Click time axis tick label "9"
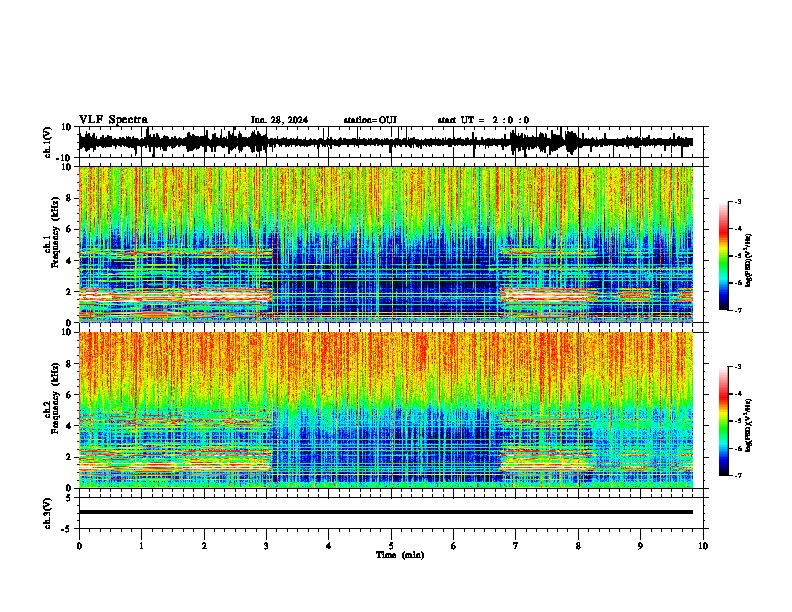 [x=640, y=545]
